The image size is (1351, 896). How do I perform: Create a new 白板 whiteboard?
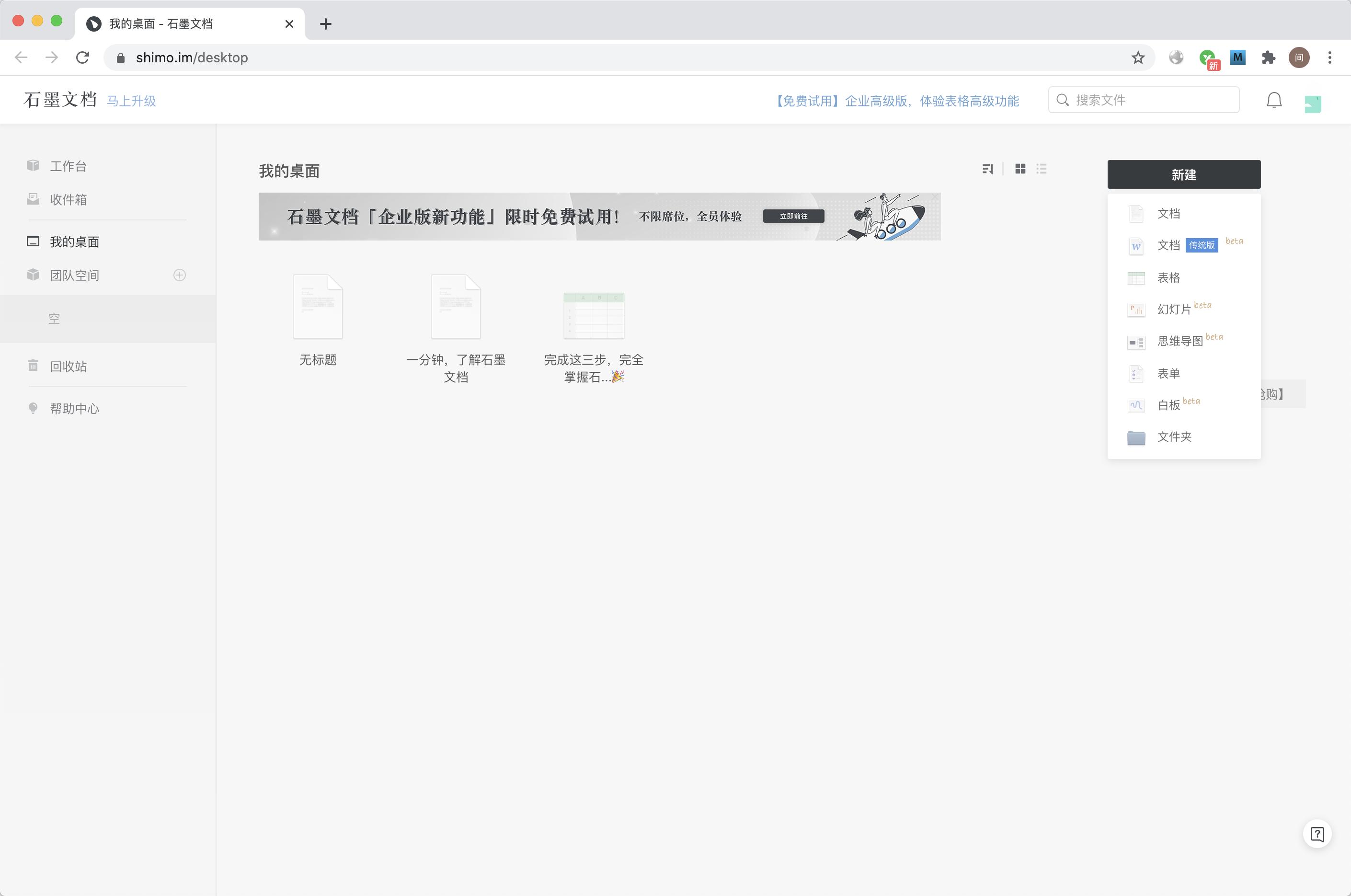point(1169,405)
